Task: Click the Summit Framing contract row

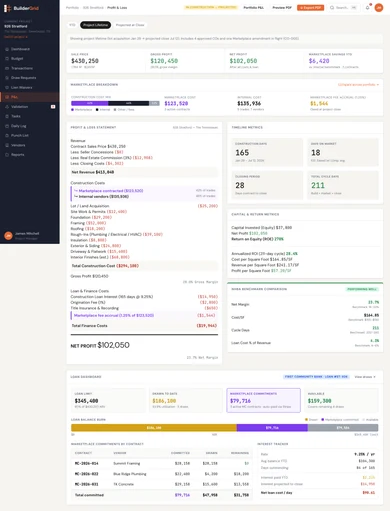Action: click(162, 463)
